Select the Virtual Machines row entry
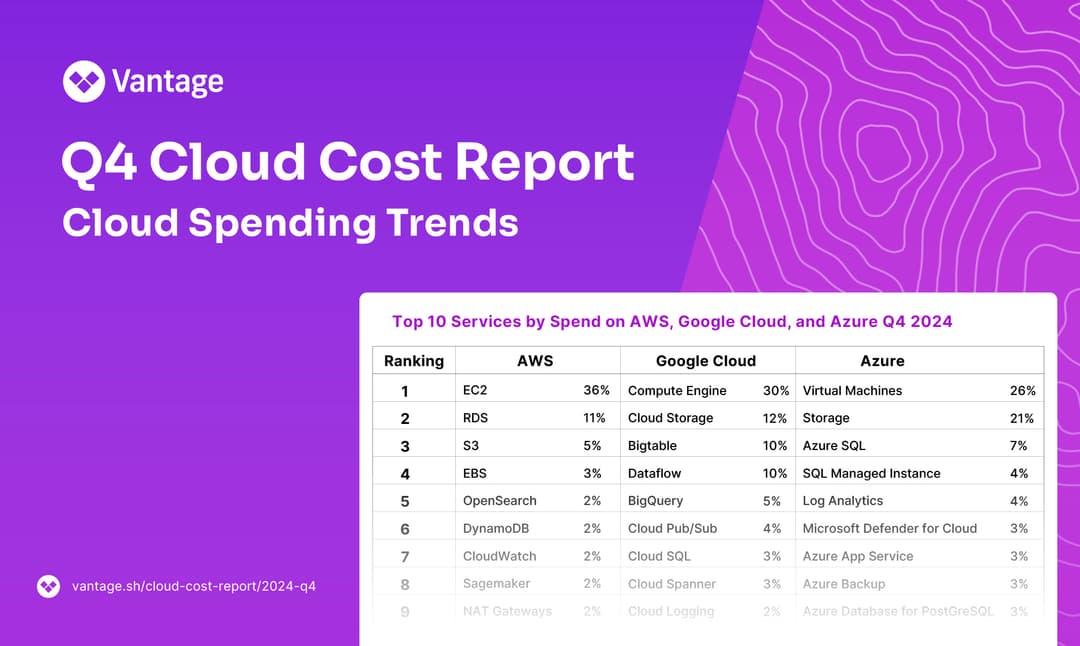 852,390
